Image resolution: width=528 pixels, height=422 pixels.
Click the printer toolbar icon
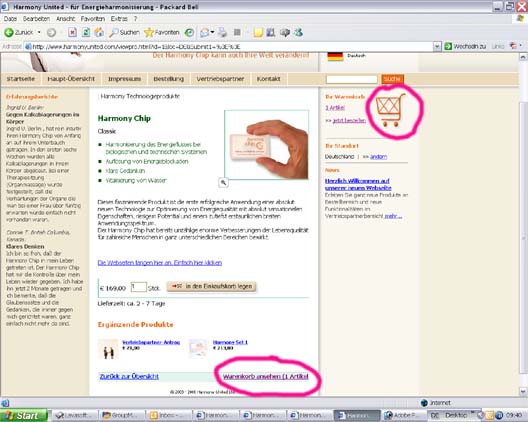222,32
